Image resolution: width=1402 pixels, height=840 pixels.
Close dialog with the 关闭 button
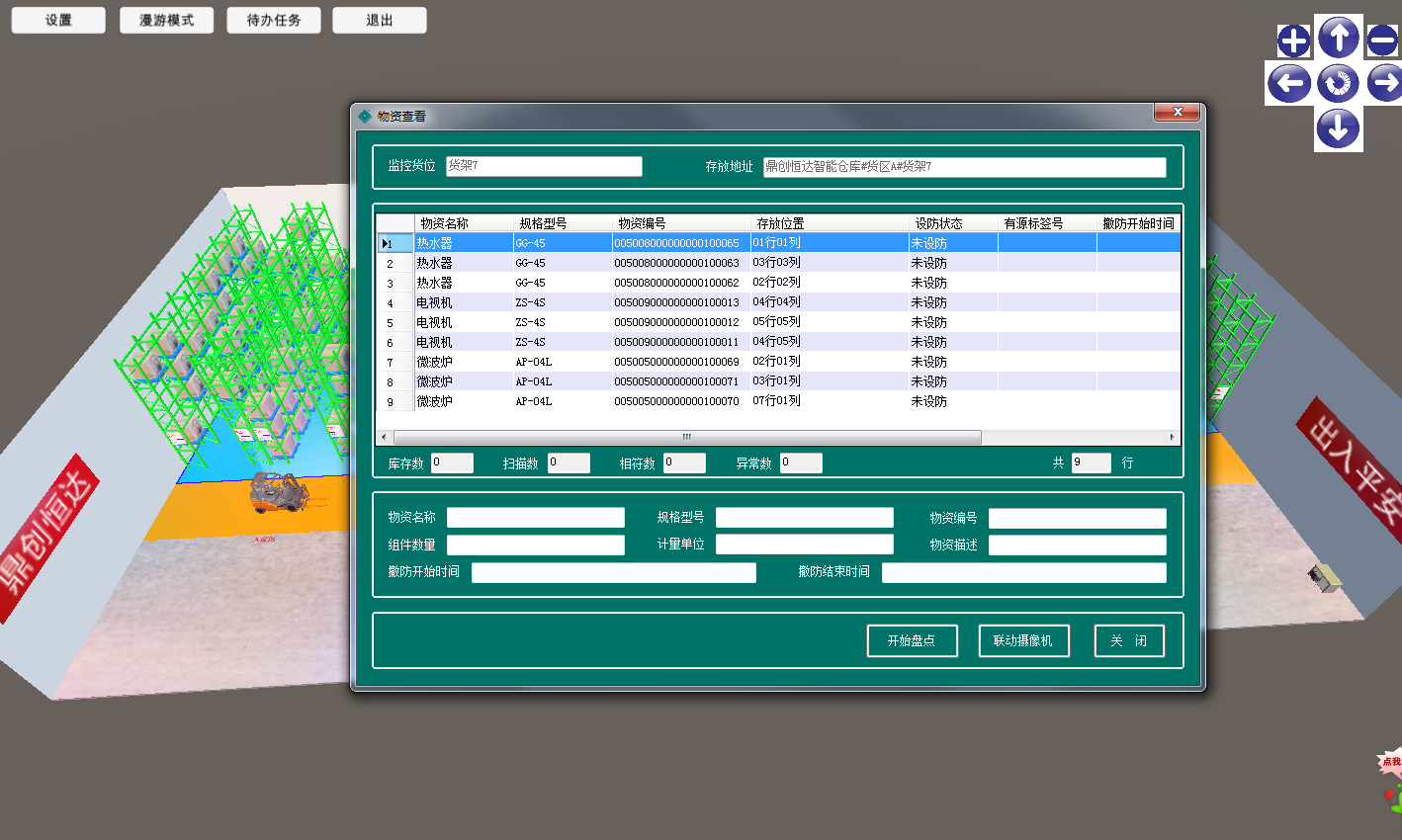(1128, 640)
